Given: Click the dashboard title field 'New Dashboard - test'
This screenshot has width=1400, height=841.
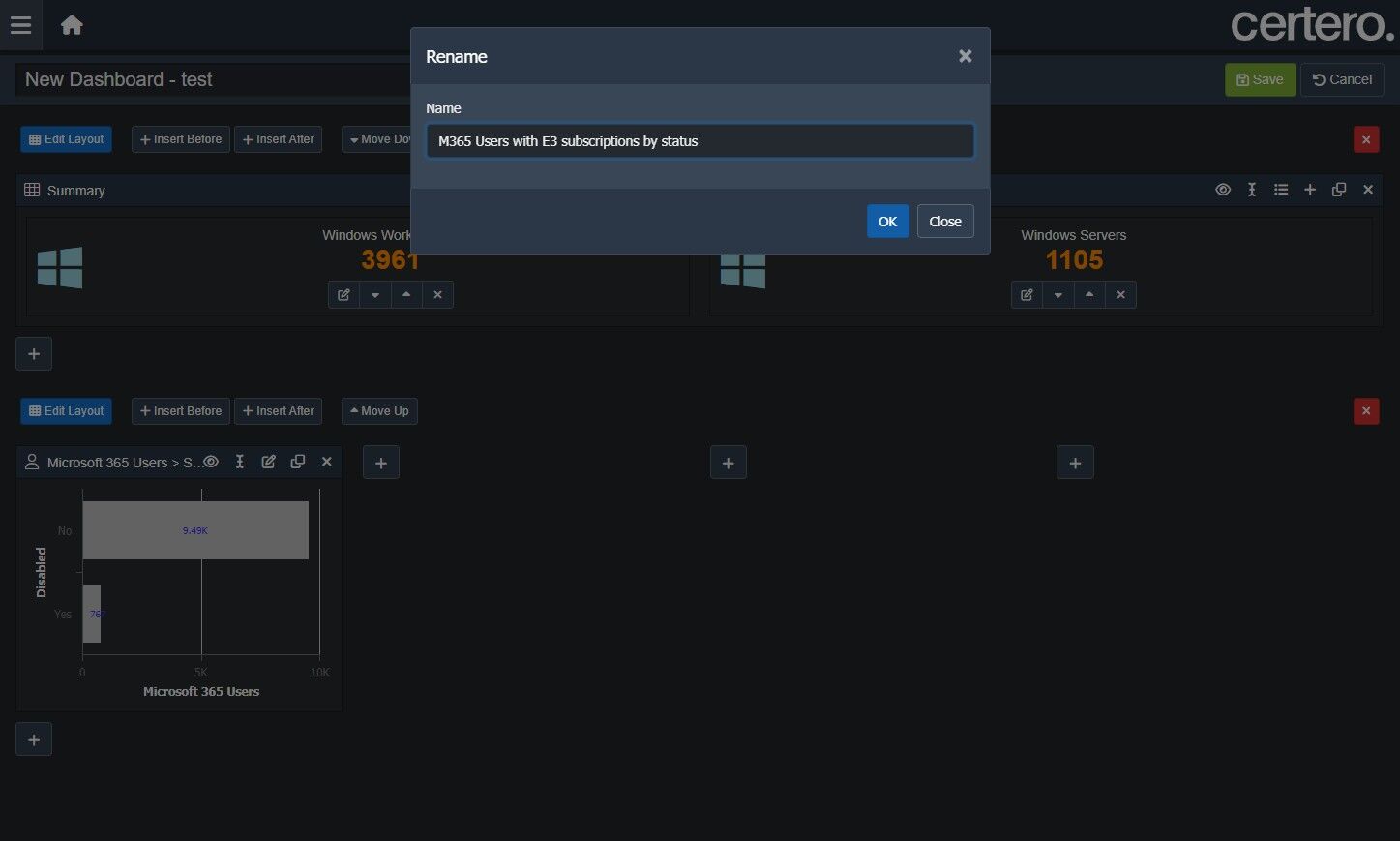Looking at the screenshot, I should [213, 79].
